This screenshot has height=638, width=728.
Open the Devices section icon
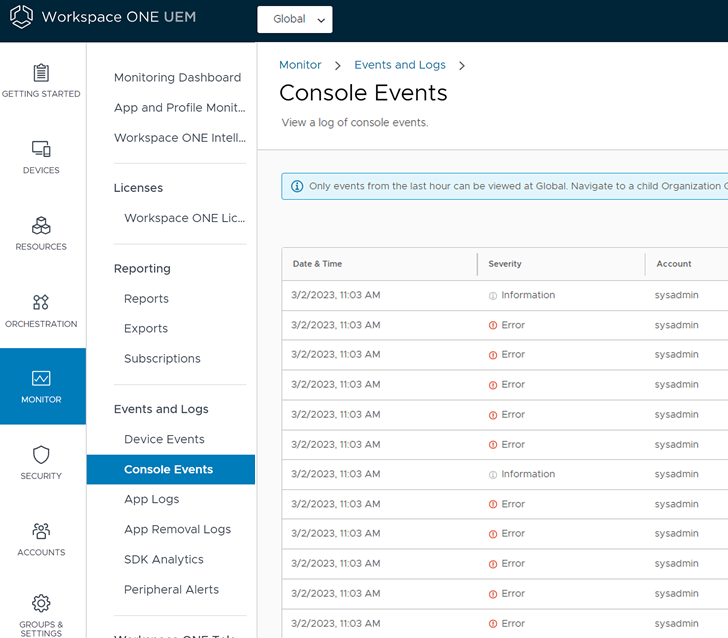click(41, 149)
